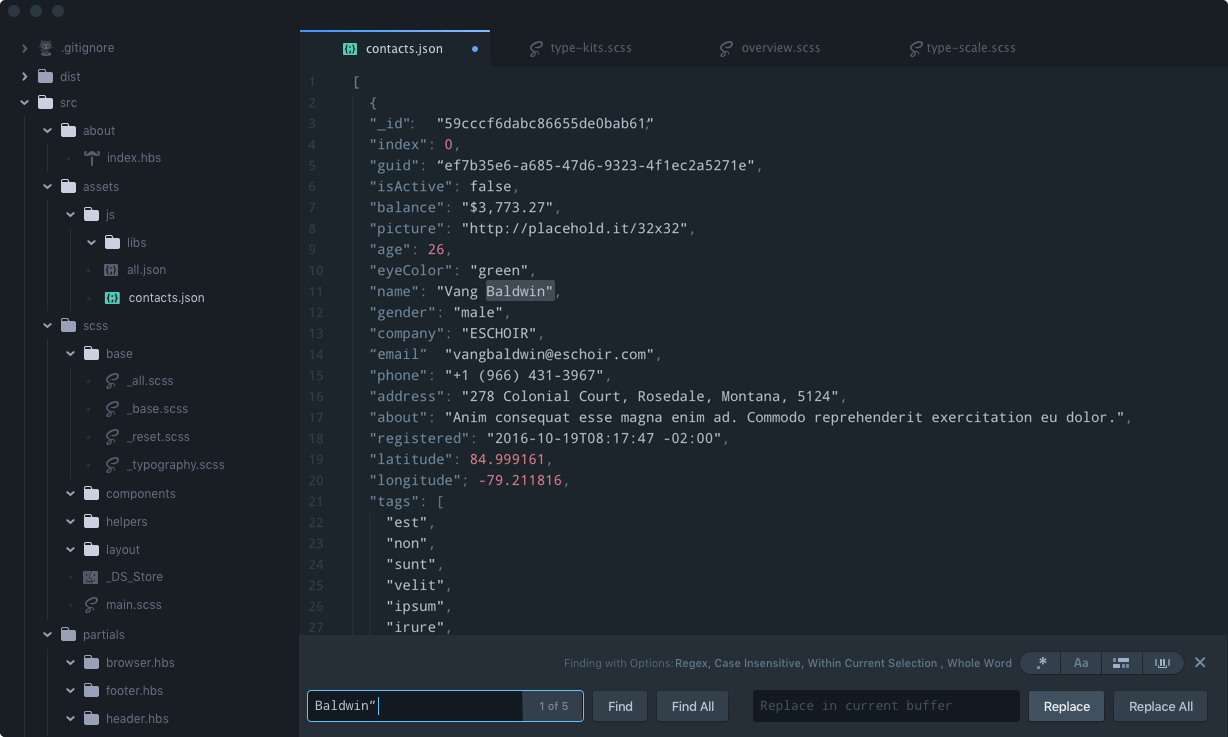Click the contacts.json modified dot indicator
The image size is (1228, 737).
[x=475, y=48]
